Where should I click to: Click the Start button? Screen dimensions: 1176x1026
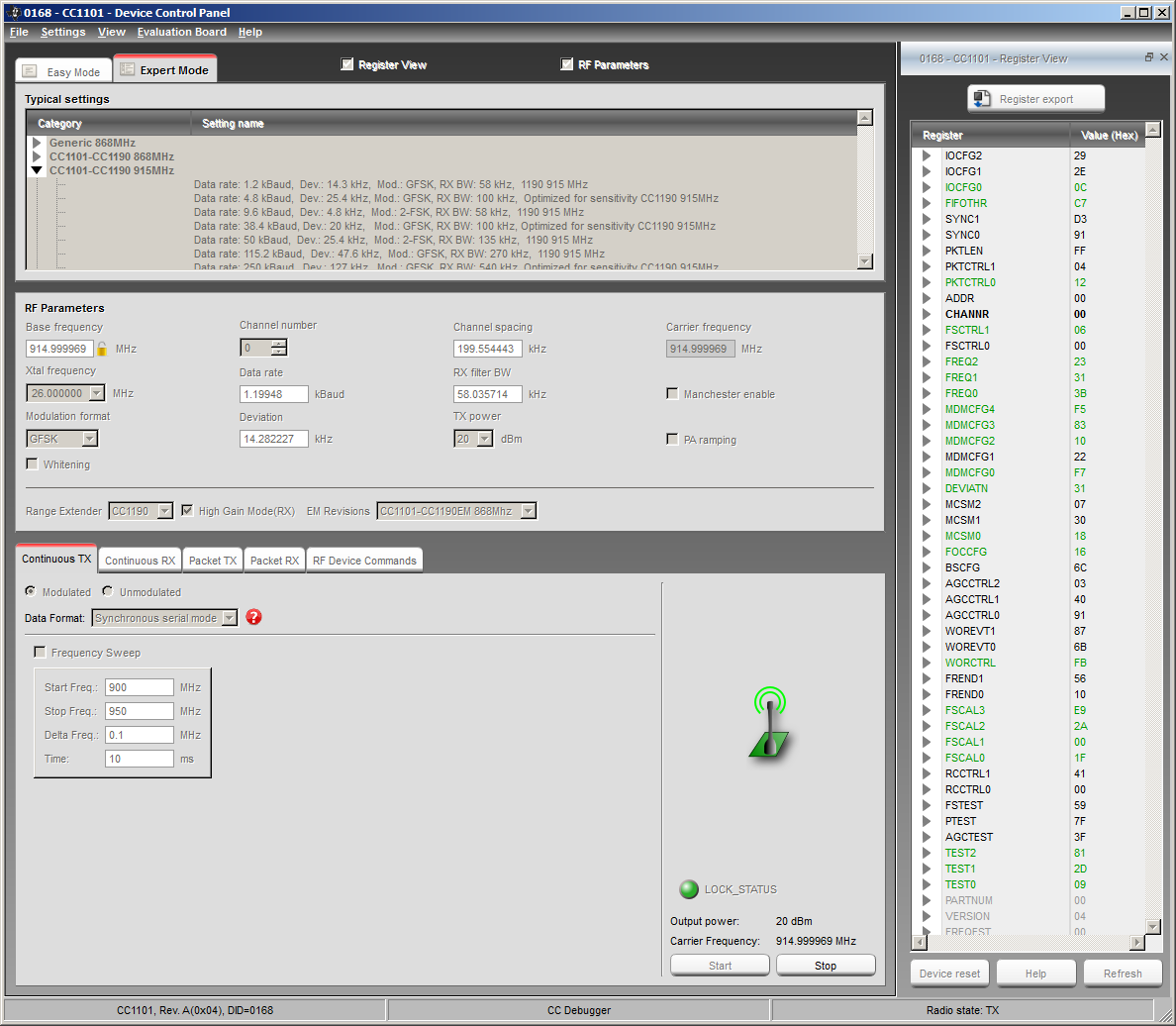pos(720,966)
